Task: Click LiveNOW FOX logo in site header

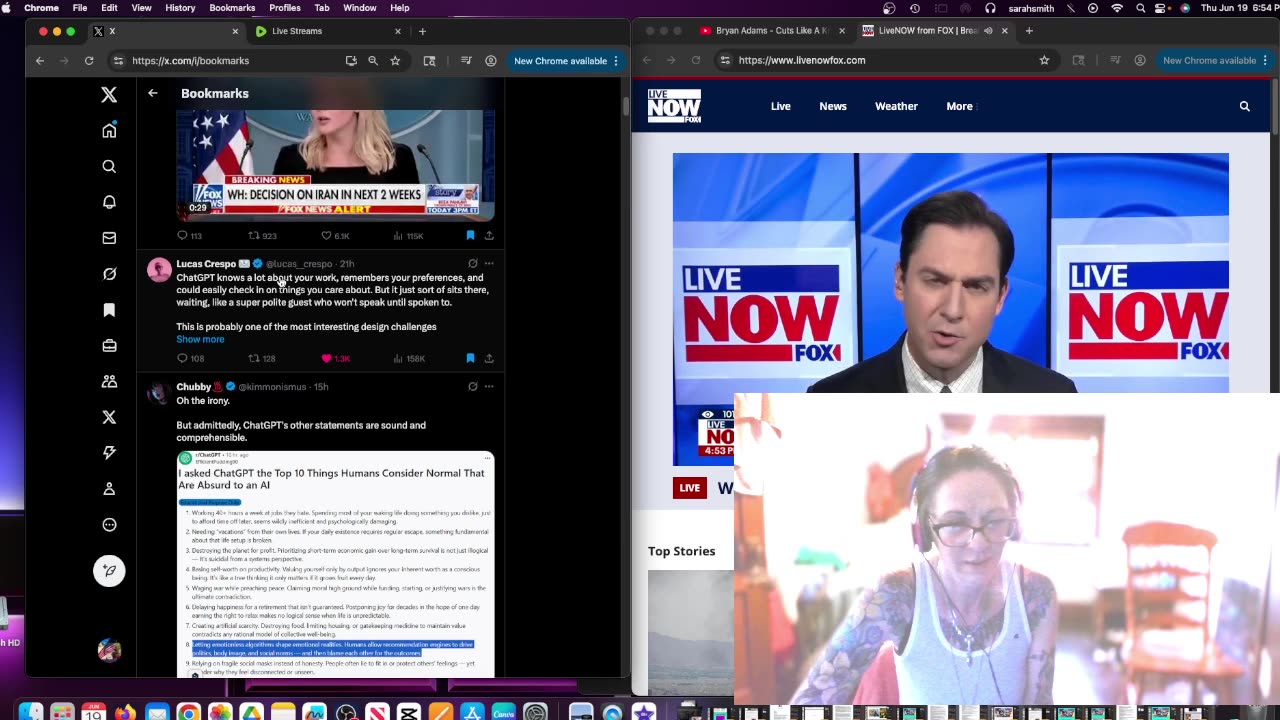Action: point(674,106)
